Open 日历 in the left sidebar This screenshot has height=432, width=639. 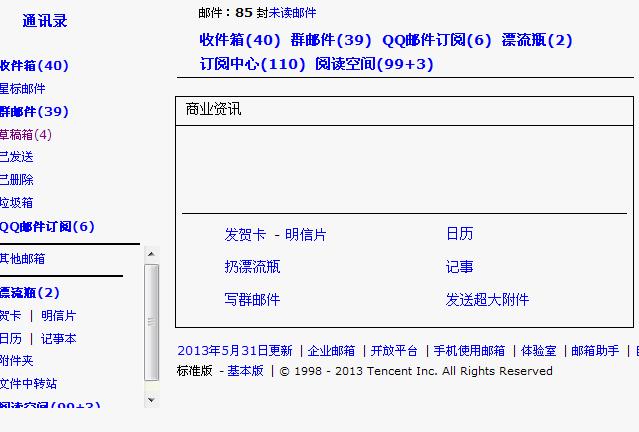coord(11,339)
